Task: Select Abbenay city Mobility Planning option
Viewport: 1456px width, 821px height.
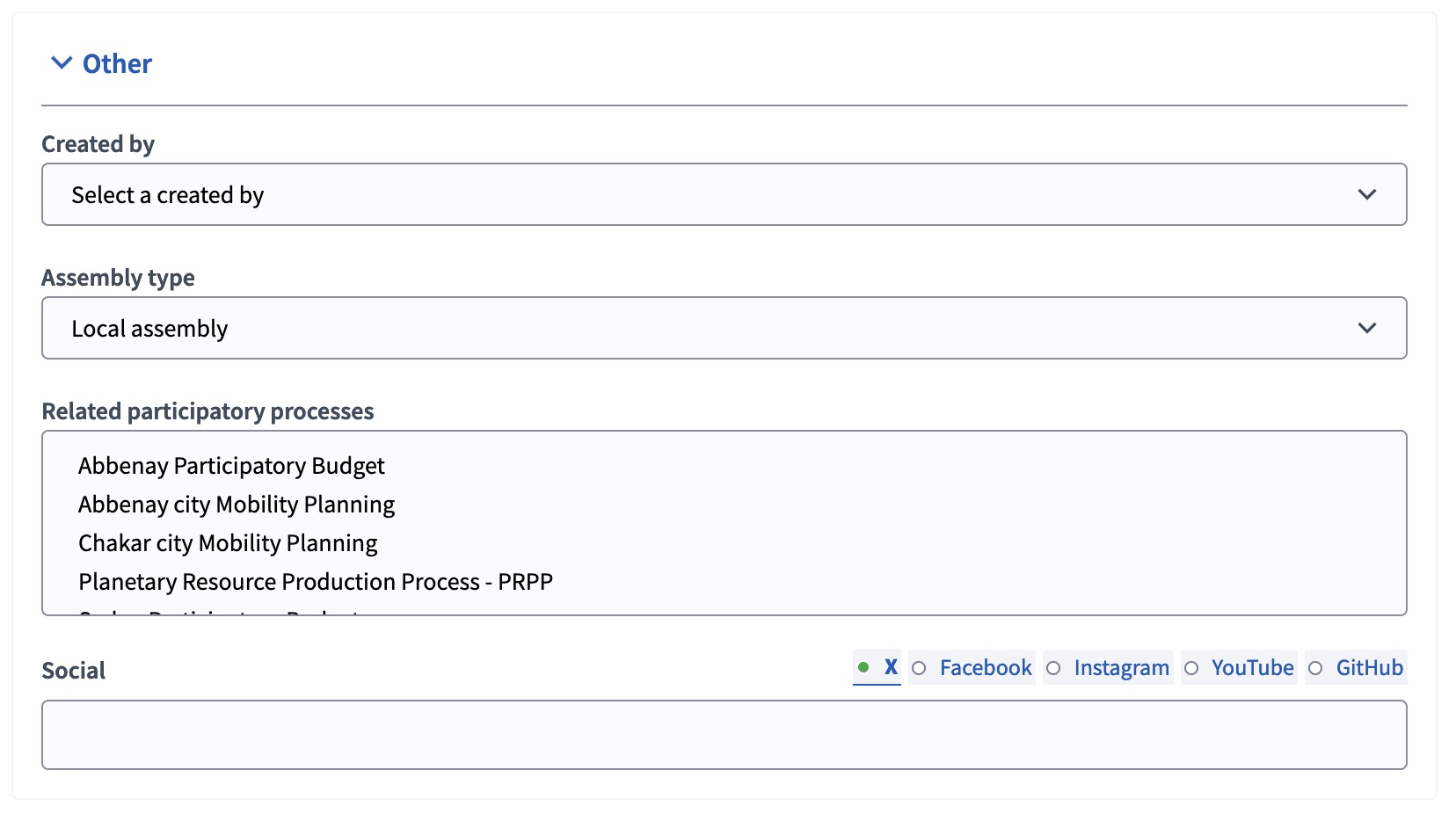Action: tap(237, 505)
